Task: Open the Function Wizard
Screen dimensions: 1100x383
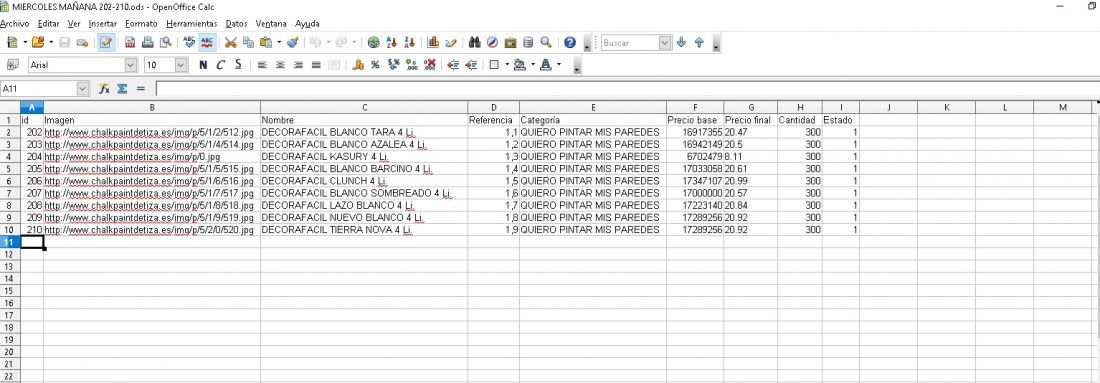Action: click(x=105, y=89)
